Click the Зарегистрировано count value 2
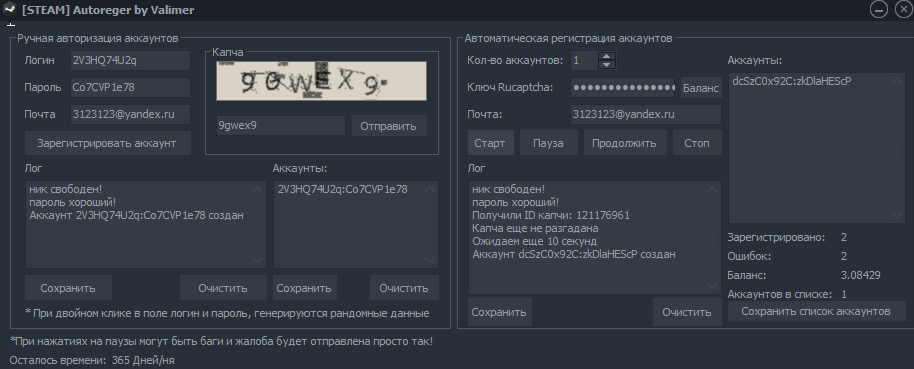The width and height of the screenshot is (914, 369). (844, 237)
